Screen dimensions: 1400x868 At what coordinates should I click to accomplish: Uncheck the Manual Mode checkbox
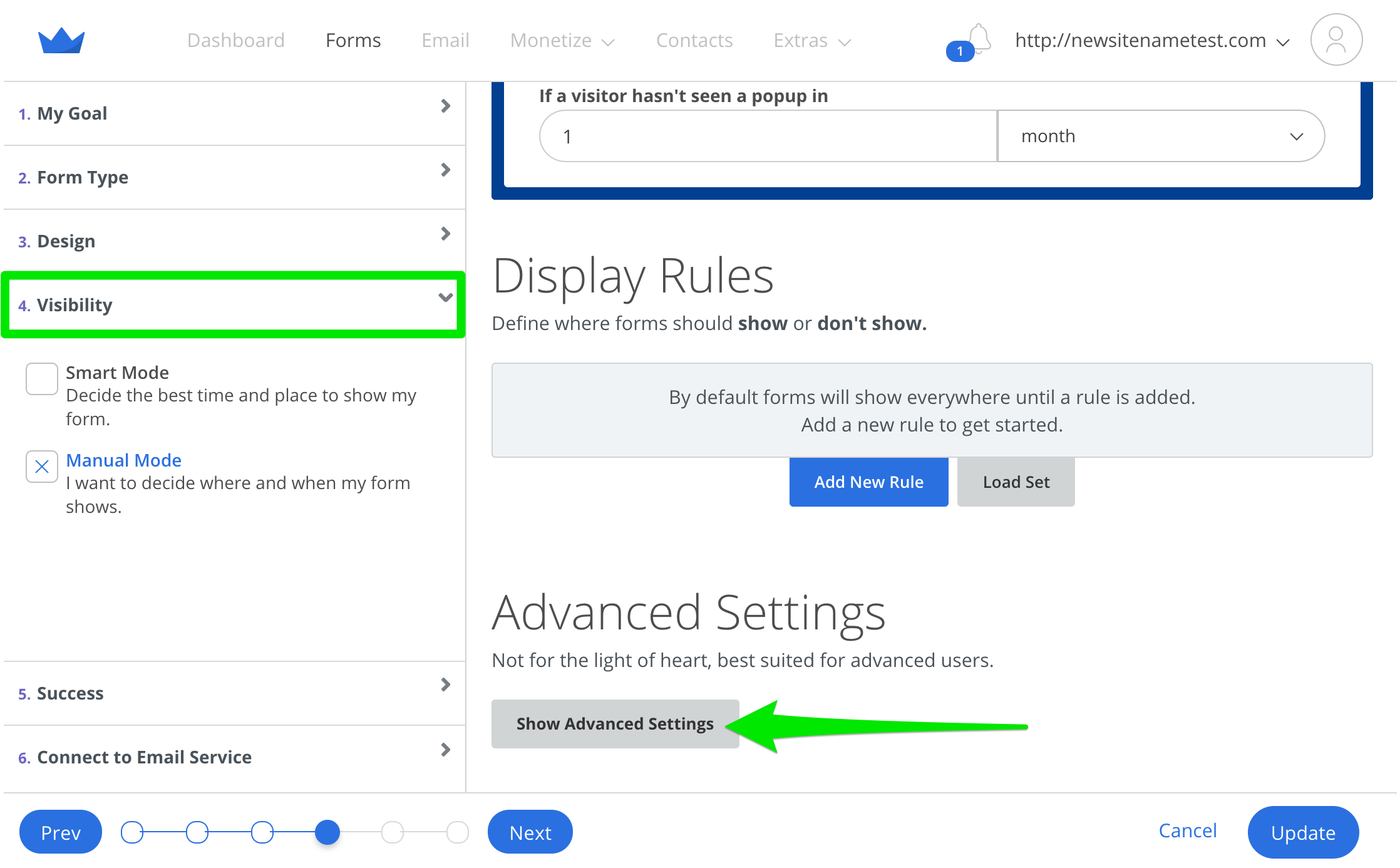(42, 467)
